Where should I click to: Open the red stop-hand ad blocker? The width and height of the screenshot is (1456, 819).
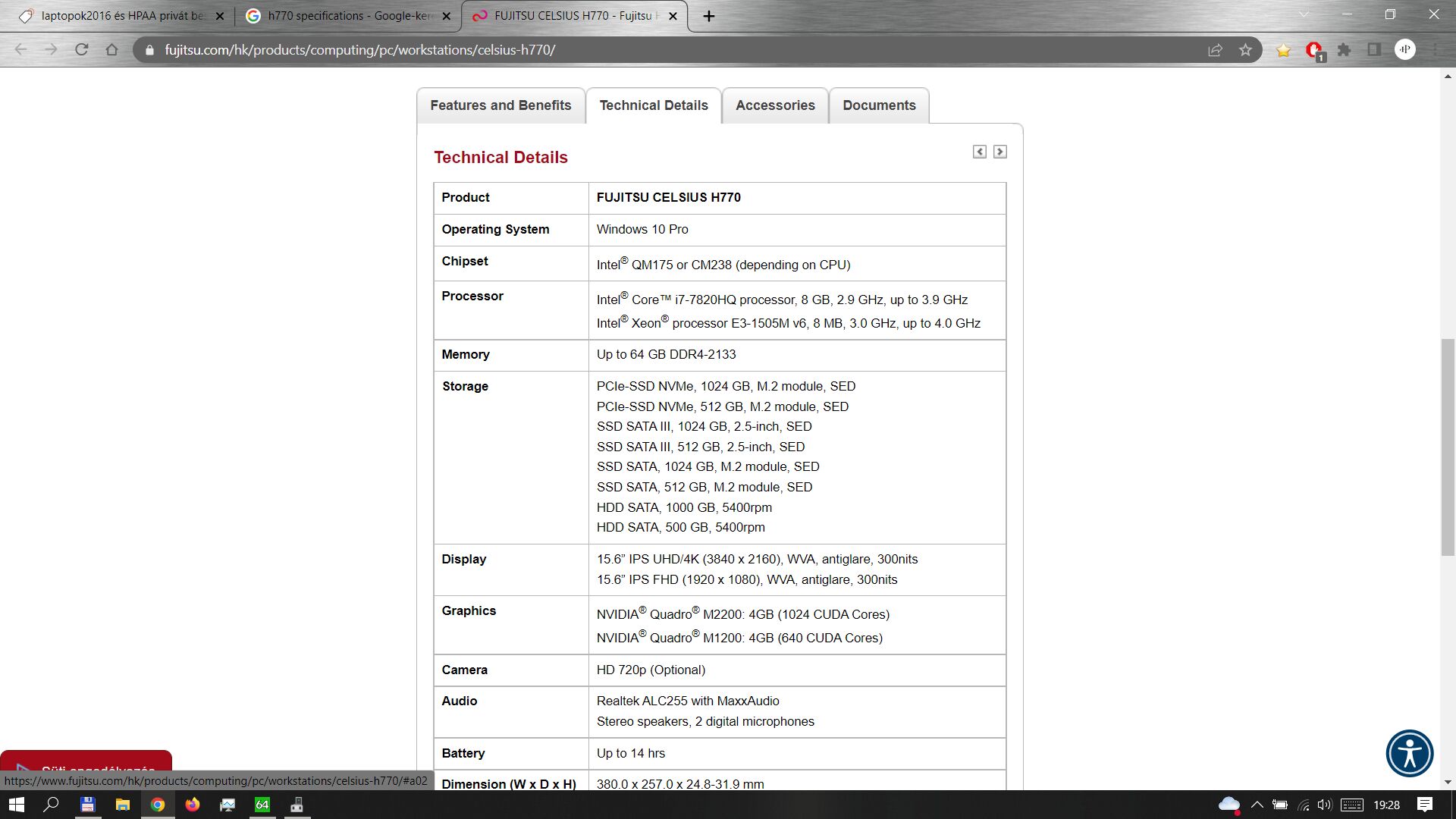(x=1314, y=50)
